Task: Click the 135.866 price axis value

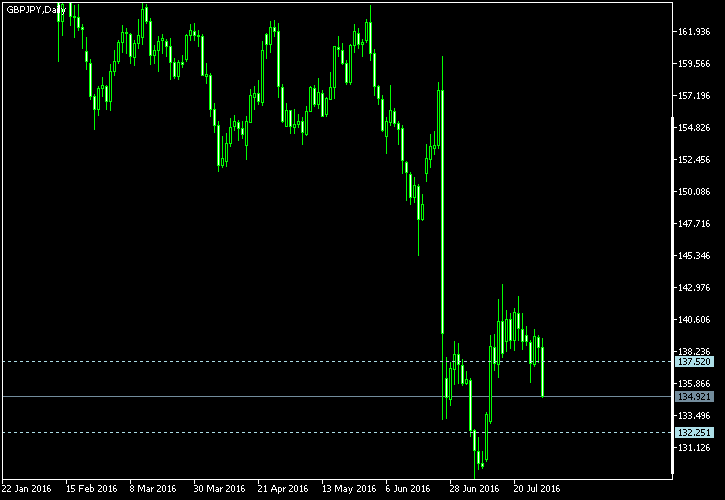Action: click(694, 384)
